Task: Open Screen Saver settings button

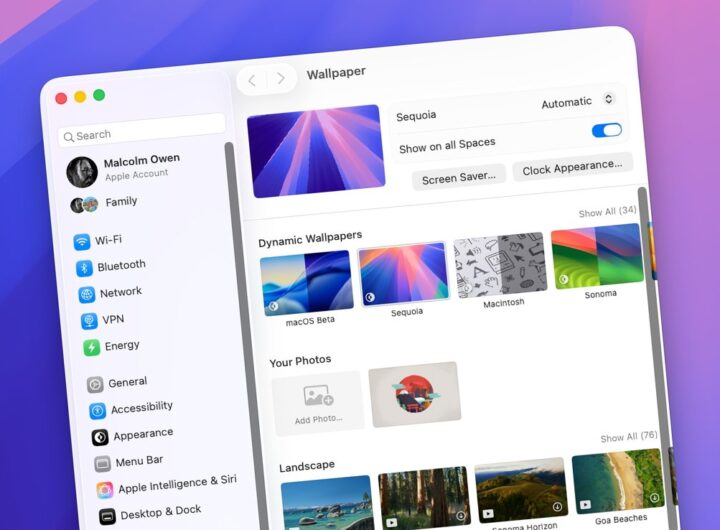Action: pos(458,177)
